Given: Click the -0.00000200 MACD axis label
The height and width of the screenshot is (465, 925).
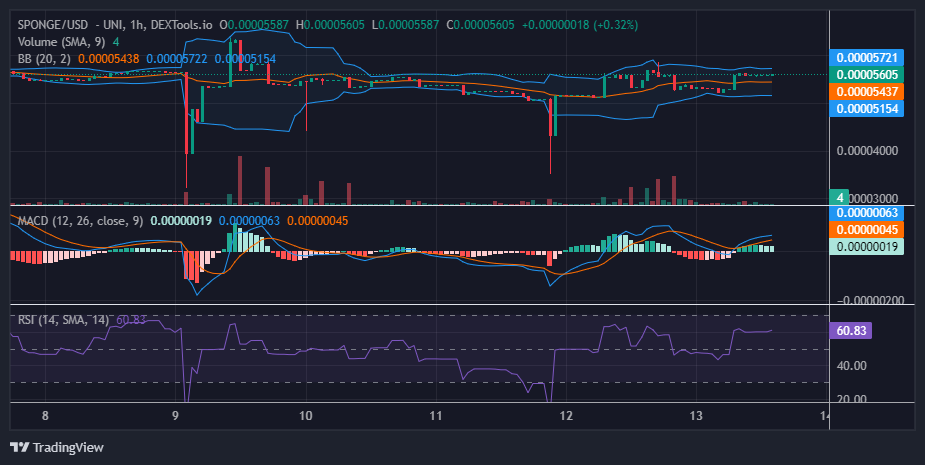Looking at the screenshot, I should point(870,300).
